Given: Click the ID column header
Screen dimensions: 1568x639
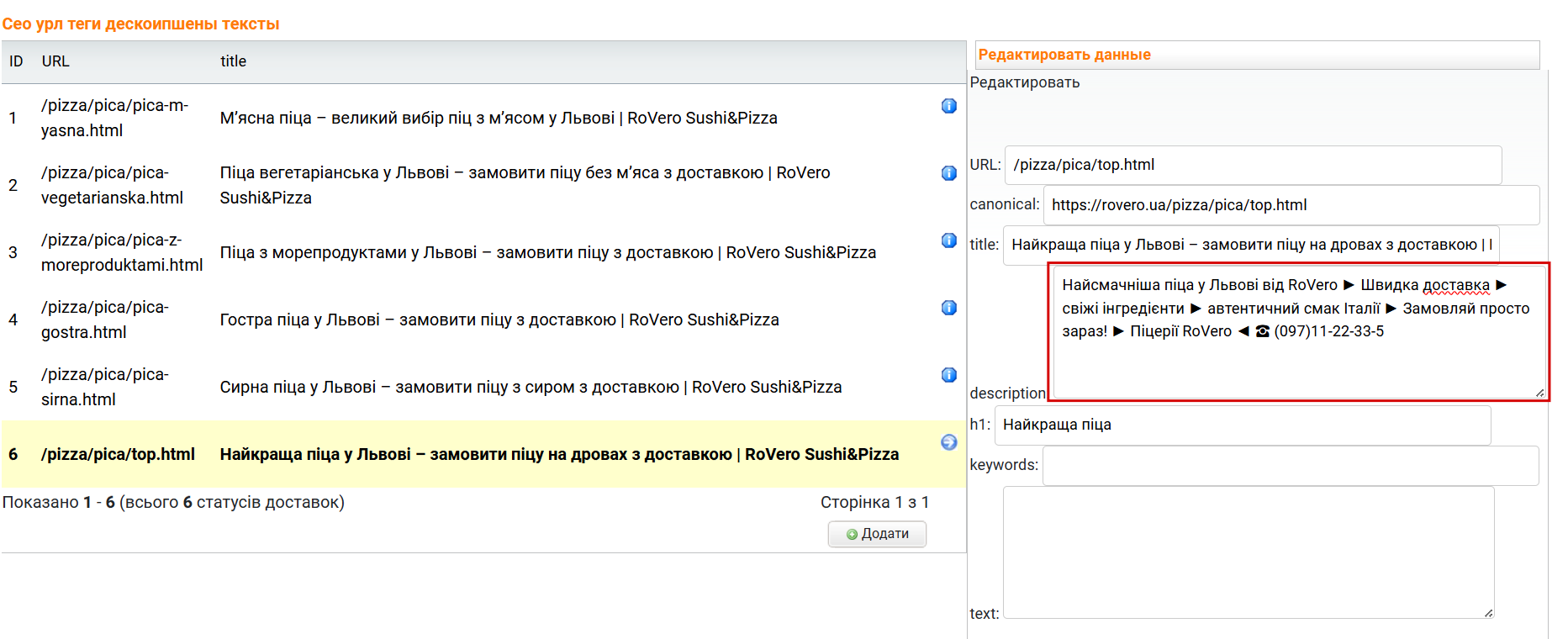Looking at the screenshot, I should point(16,61).
